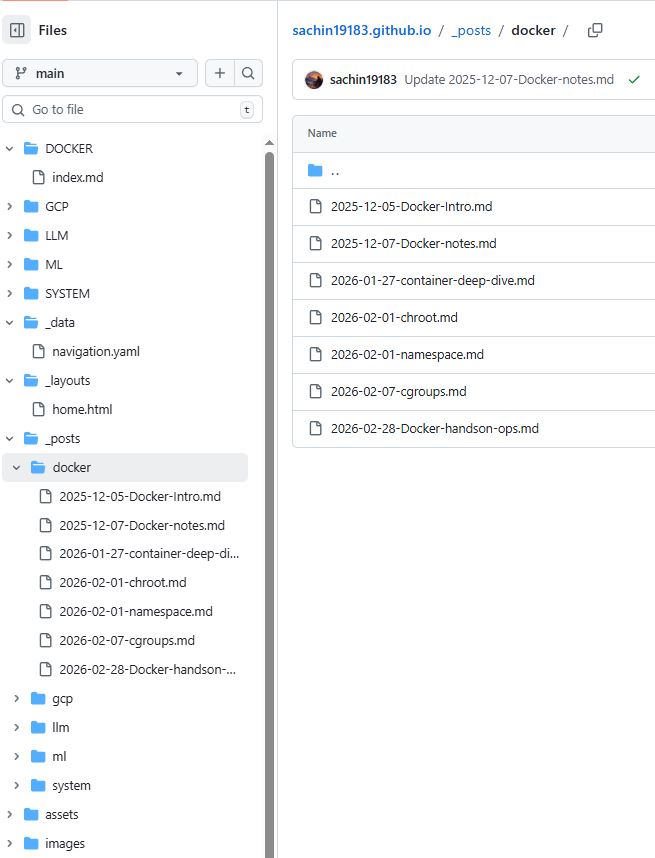The width and height of the screenshot is (655, 858).
Task: Click the plus icon to add a file
Action: (x=219, y=73)
